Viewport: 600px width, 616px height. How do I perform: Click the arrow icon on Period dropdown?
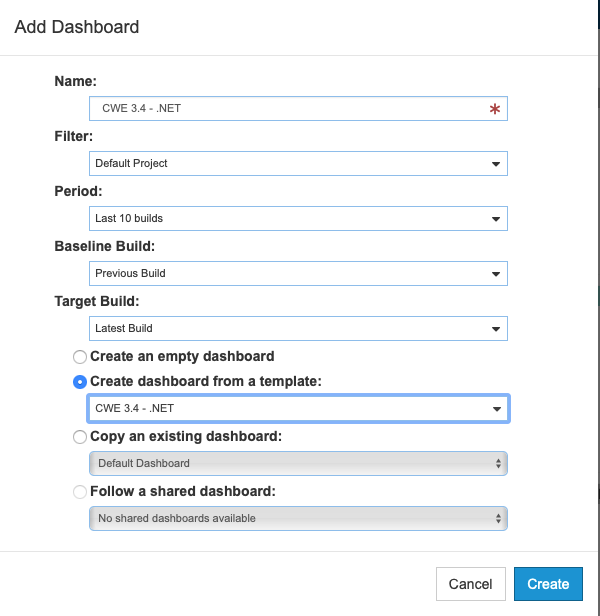pyautogui.click(x=496, y=219)
